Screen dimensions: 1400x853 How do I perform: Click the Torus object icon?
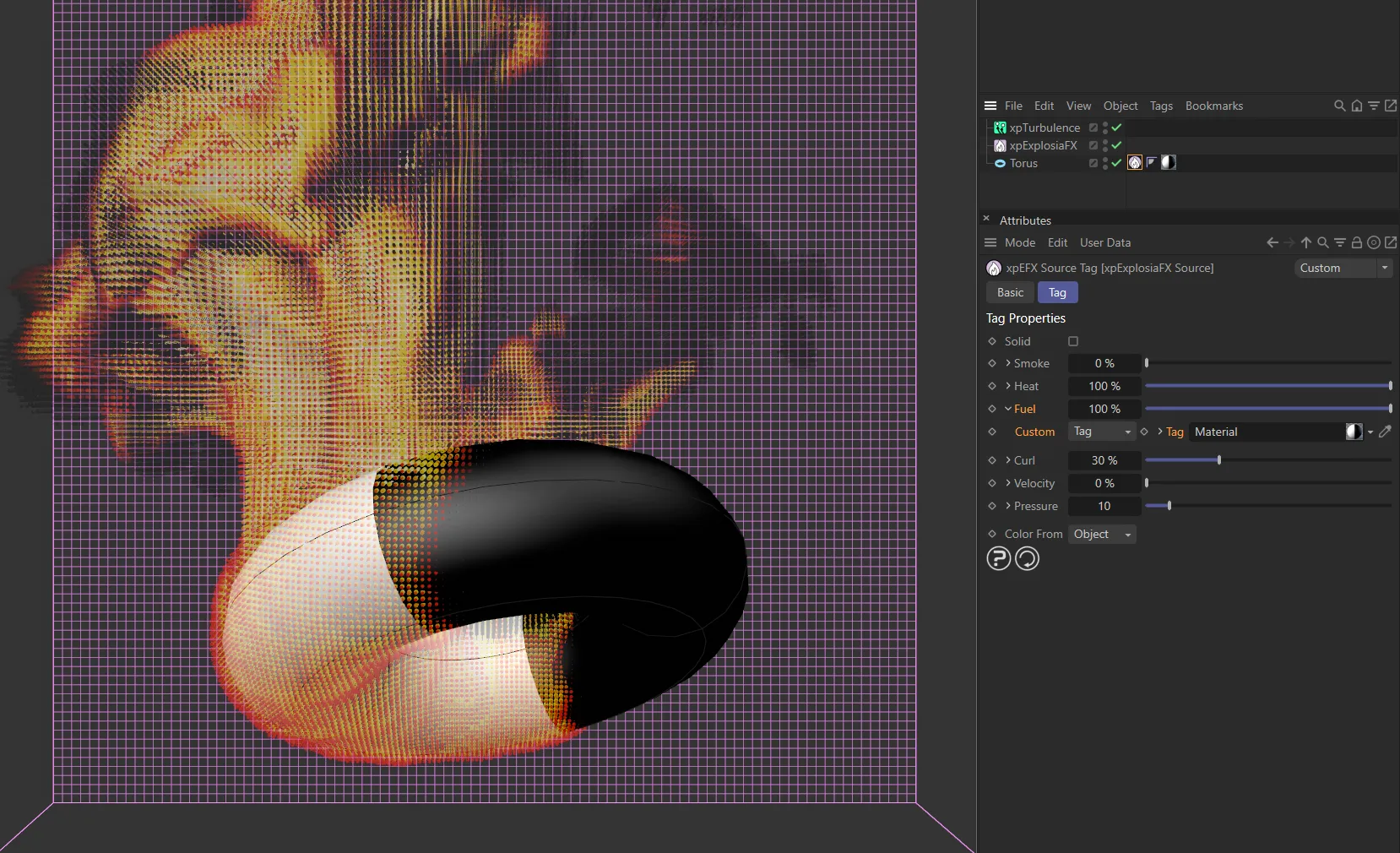[x=1001, y=164]
